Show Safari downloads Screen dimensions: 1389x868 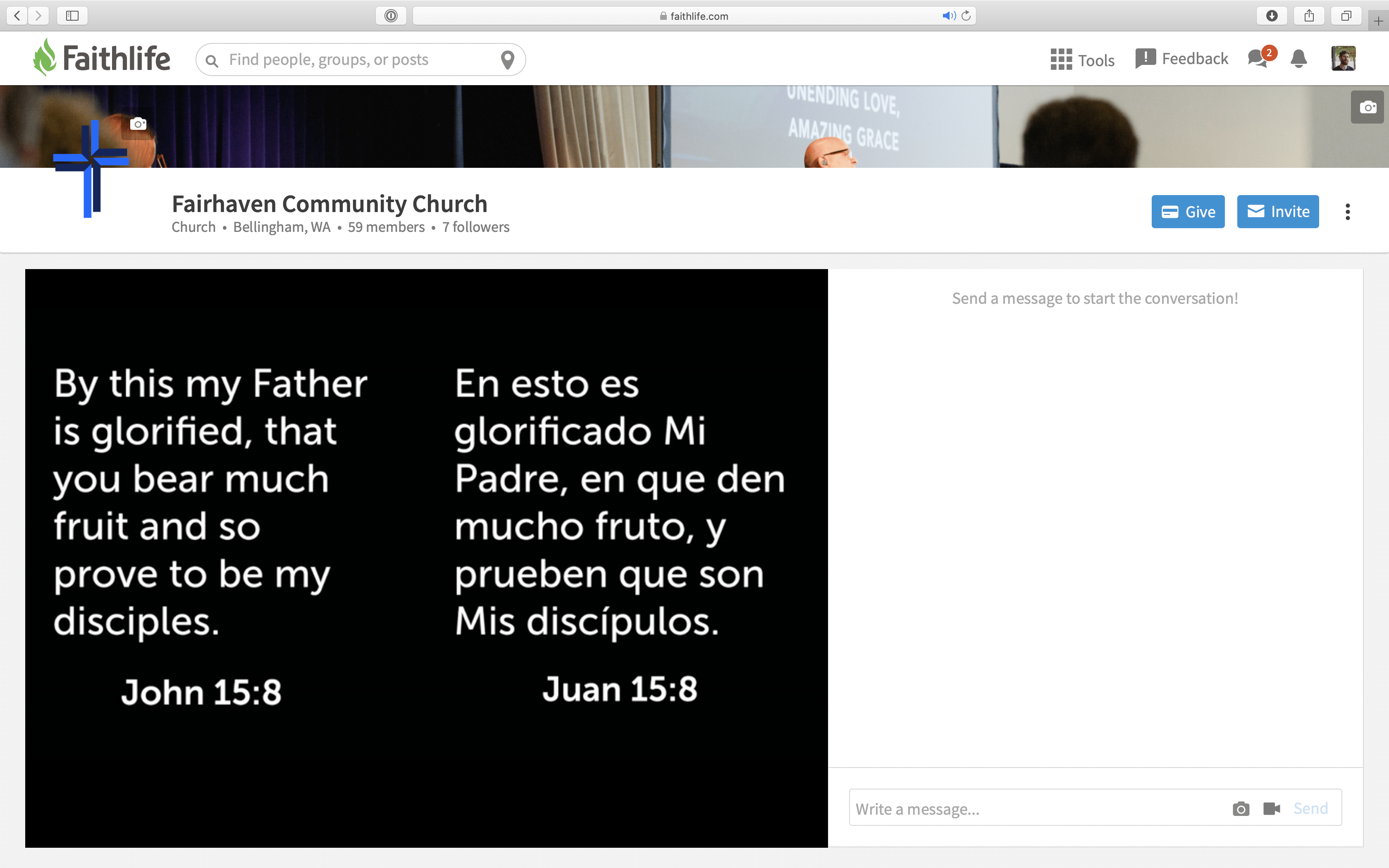[1272, 16]
